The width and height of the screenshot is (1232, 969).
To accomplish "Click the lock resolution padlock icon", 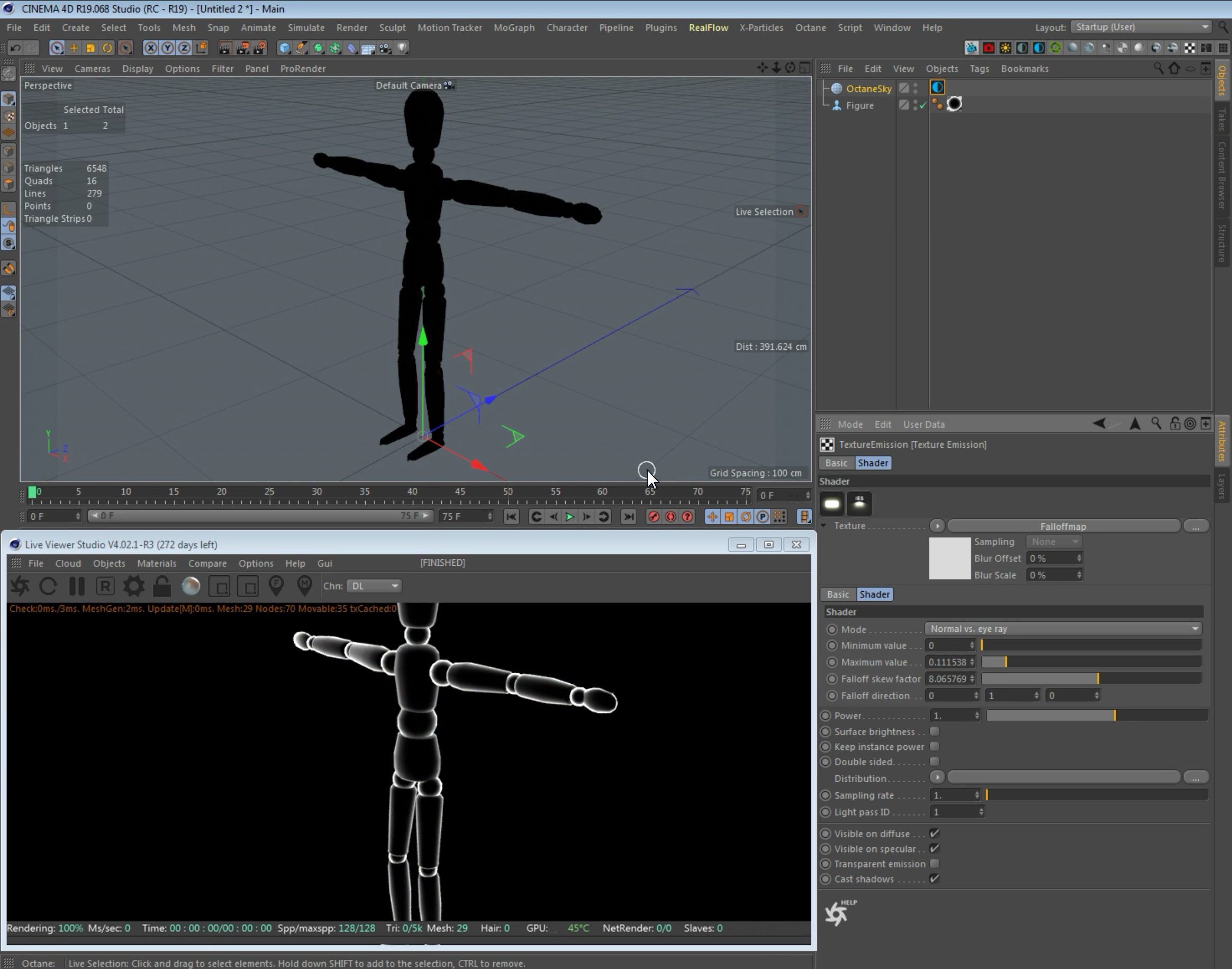I will tap(162, 586).
